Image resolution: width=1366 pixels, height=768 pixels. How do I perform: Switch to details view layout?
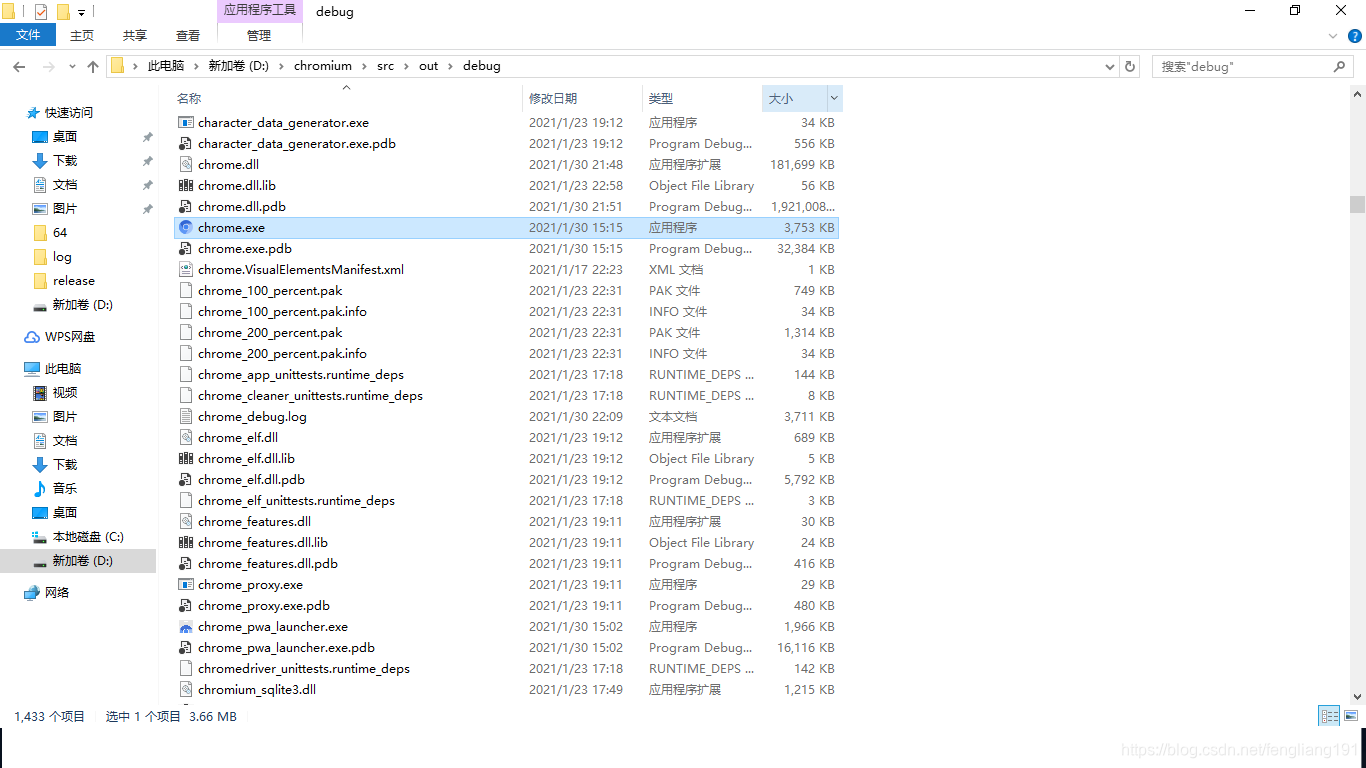coord(1329,716)
